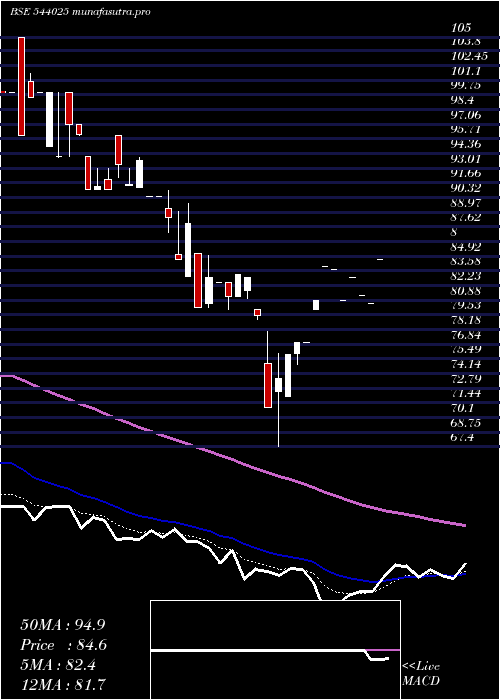
Task: Click the 101.1 price level label
Action: tap(466, 71)
